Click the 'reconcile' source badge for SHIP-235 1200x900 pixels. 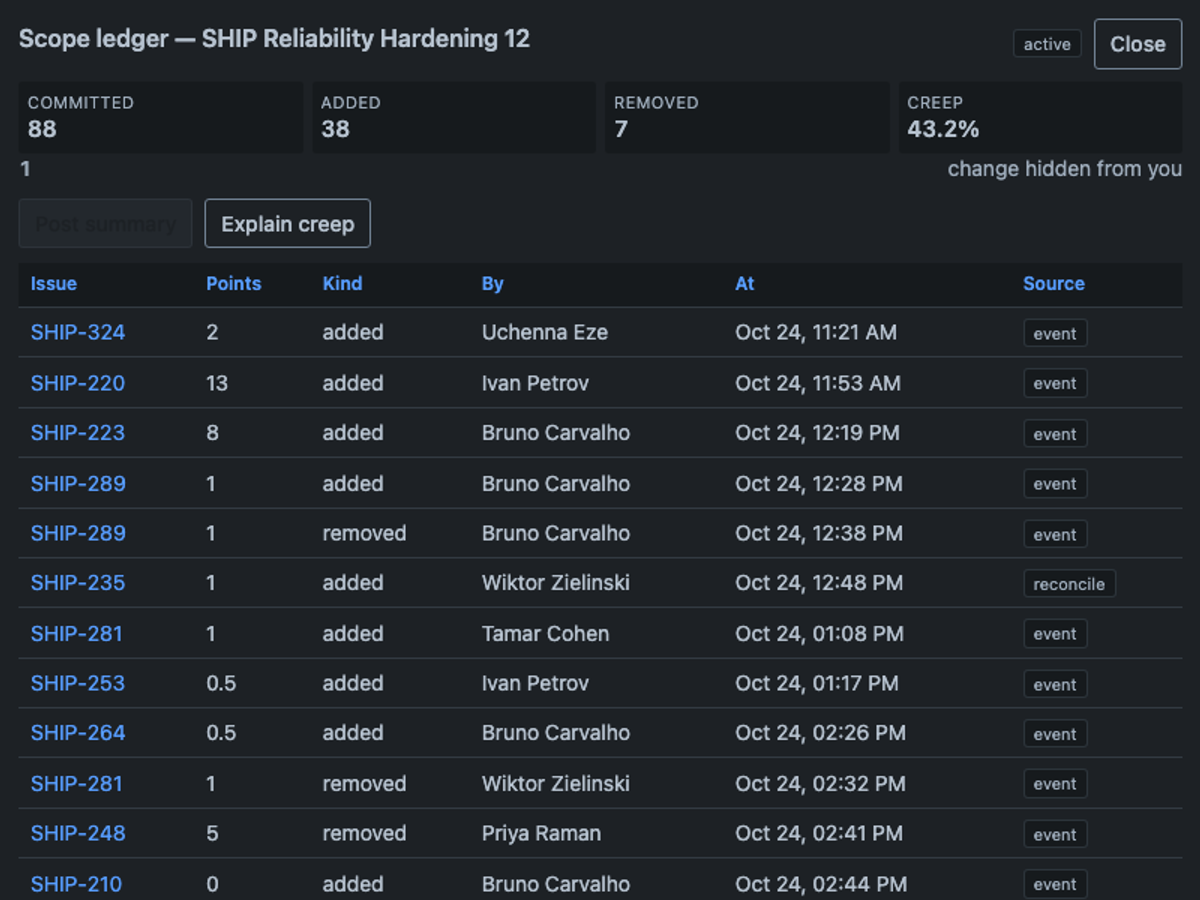click(x=1069, y=584)
